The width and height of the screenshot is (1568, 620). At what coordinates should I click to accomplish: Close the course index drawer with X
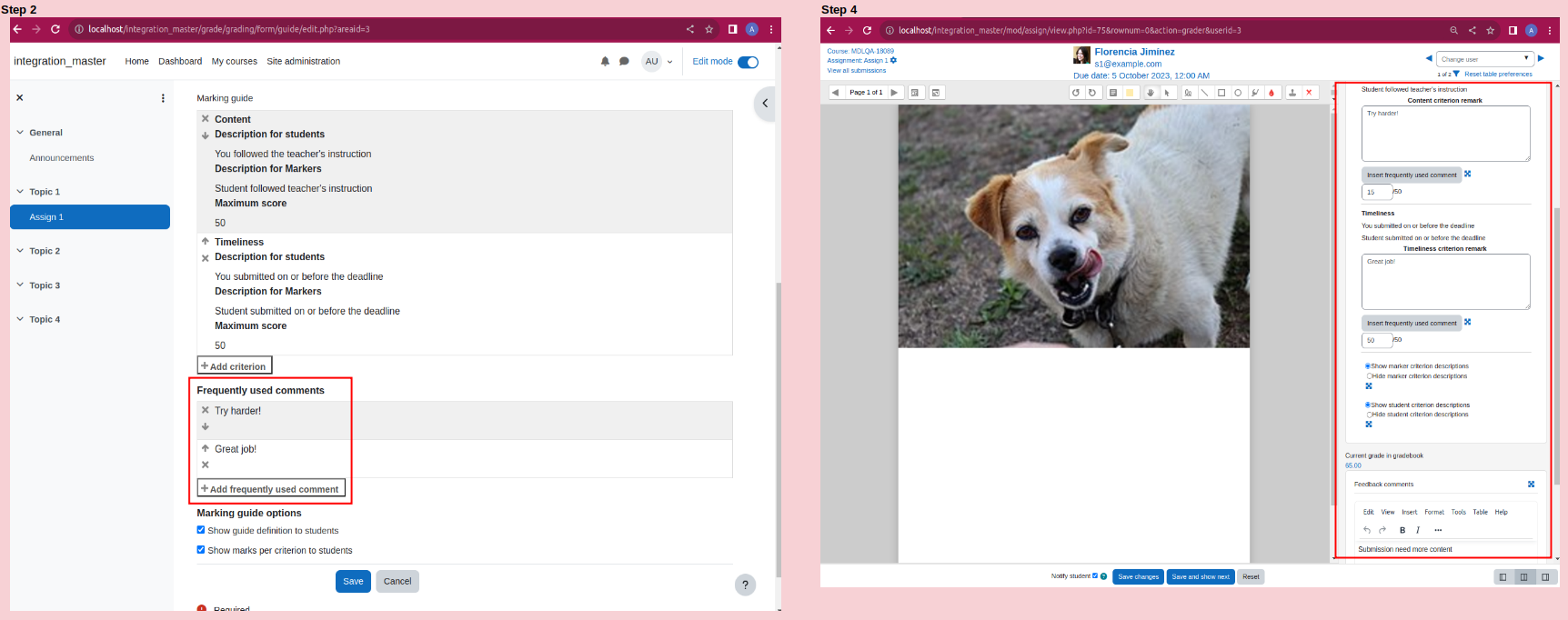click(x=20, y=97)
